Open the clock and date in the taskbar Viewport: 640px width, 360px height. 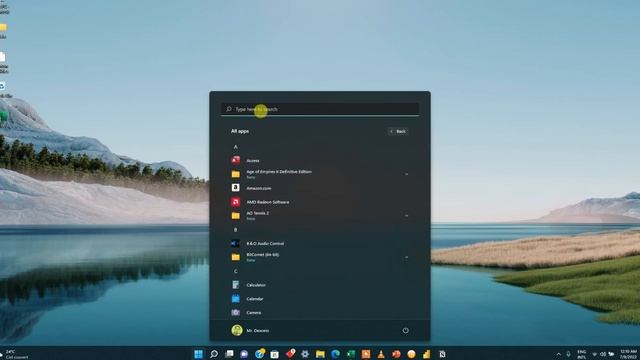click(628, 354)
